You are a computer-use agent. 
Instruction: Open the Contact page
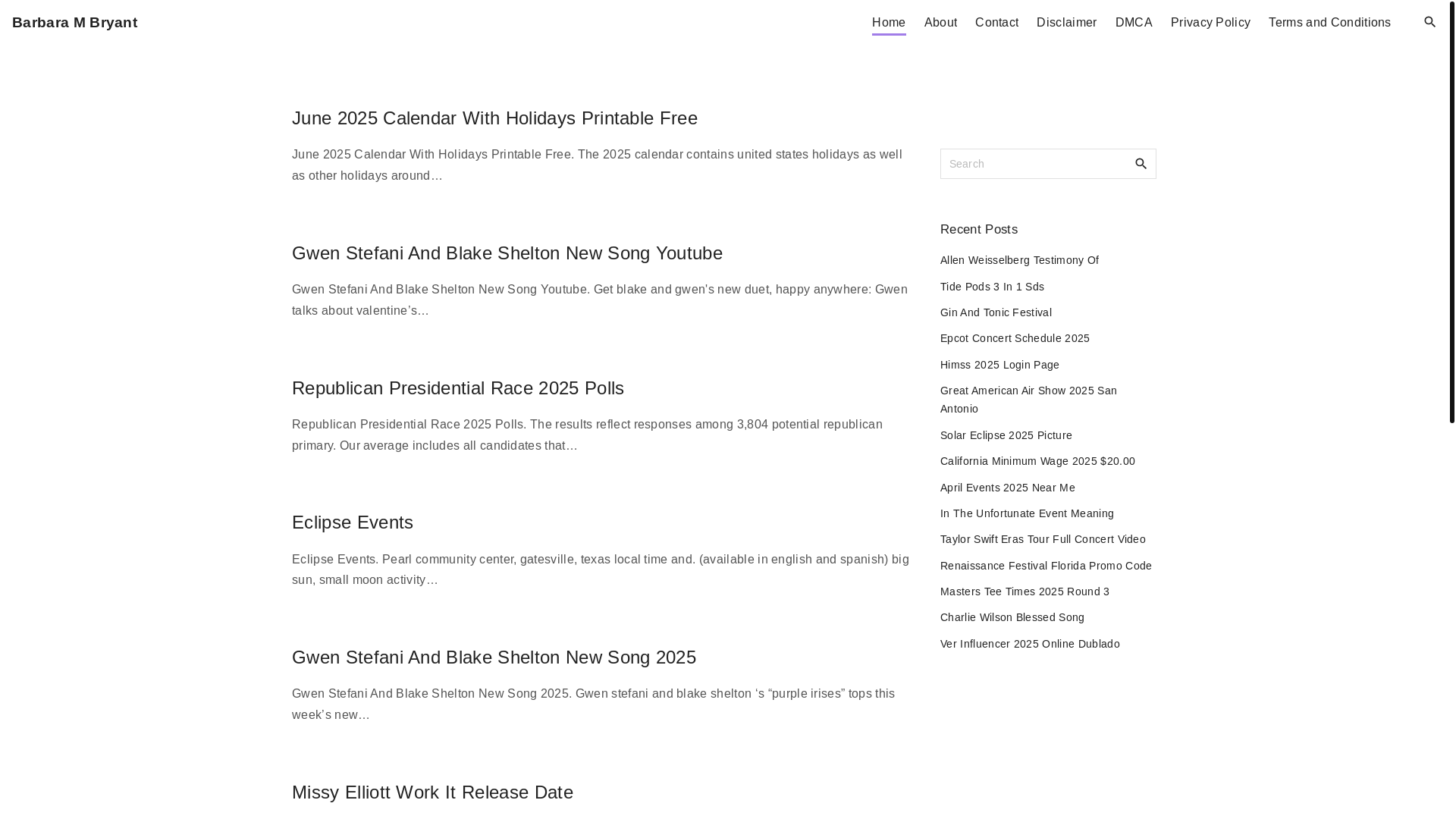pos(996,23)
